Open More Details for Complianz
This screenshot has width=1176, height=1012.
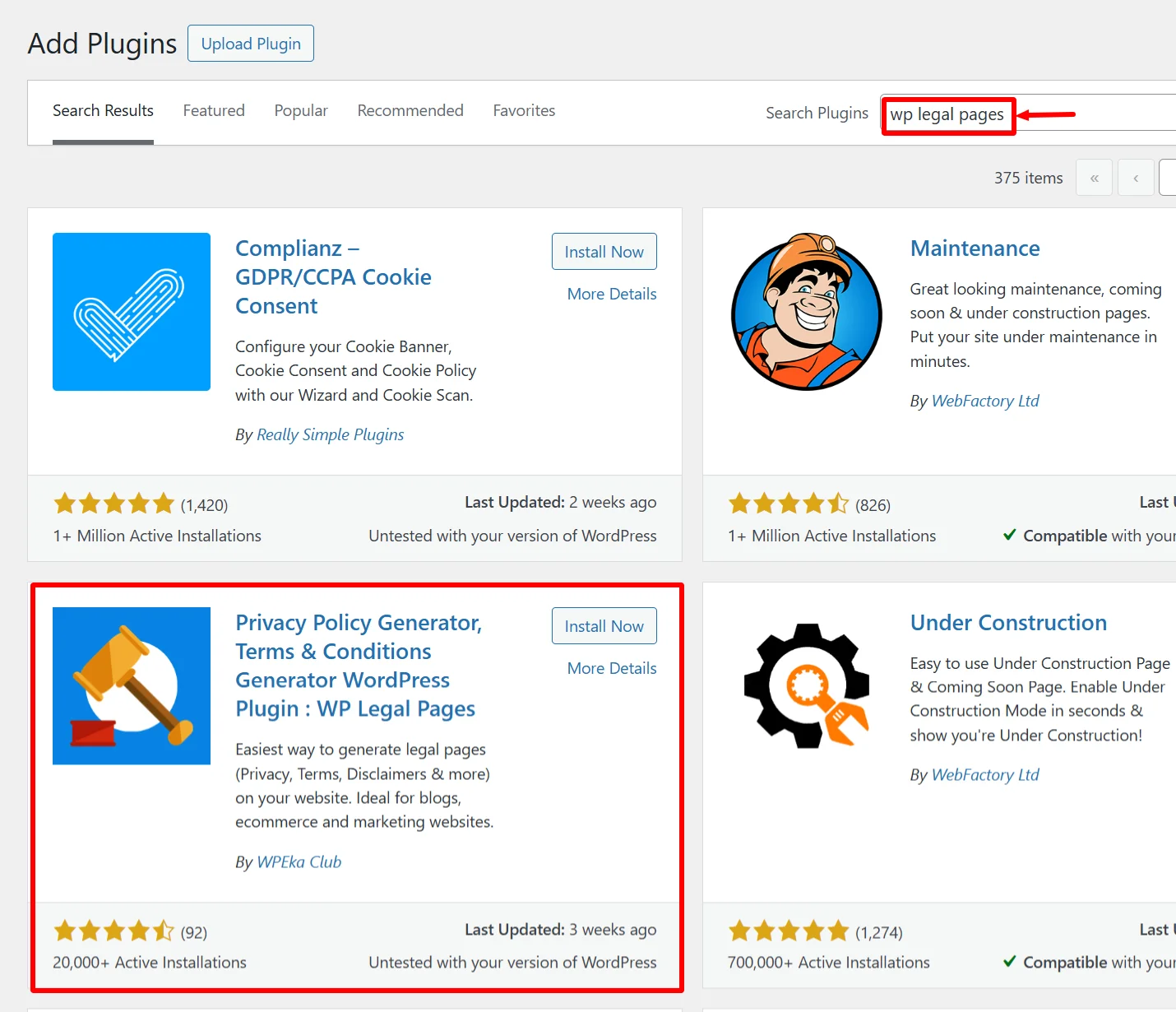click(612, 295)
